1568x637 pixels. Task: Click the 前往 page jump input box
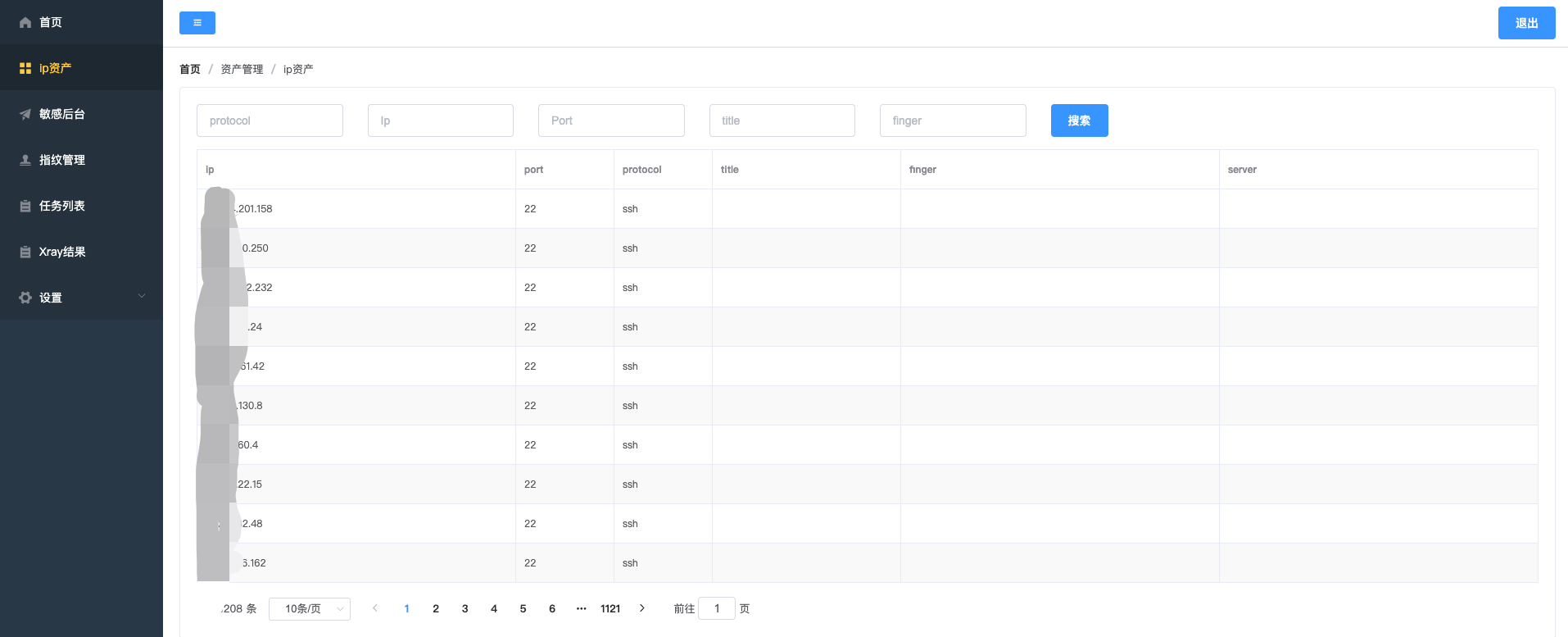click(x=717, y=608)
